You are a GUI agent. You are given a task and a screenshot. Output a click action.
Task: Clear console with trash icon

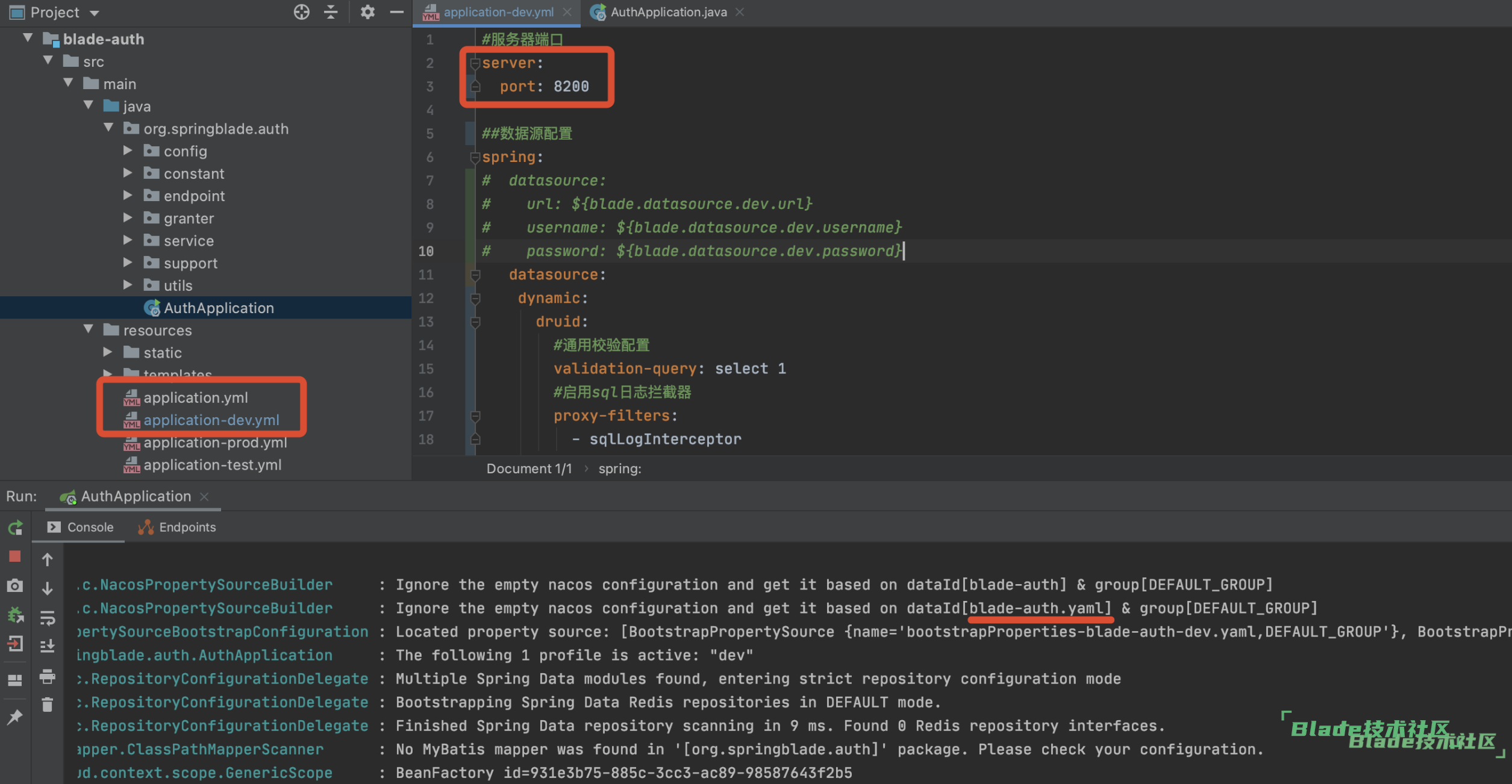click(47, 704)
